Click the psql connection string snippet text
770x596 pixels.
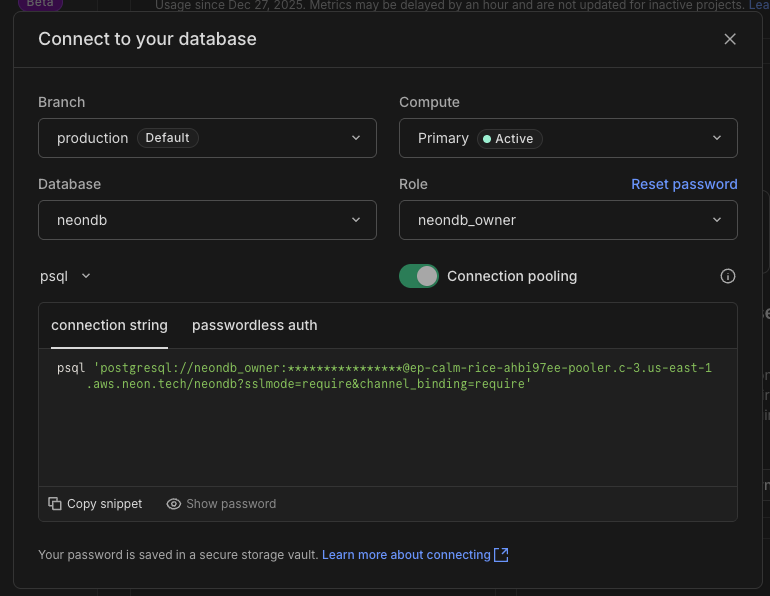coord(384,376)
